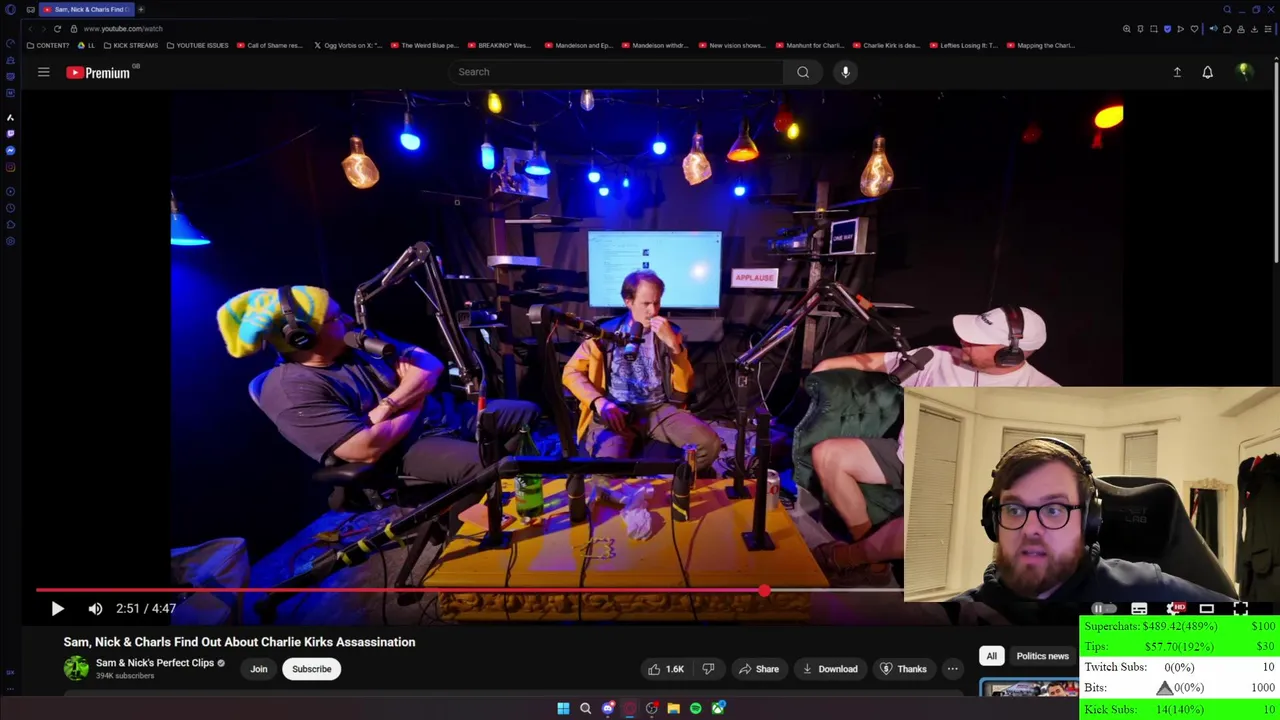Open the LL bookmarks folder
1280x720 pixels.
coord(87,45)
